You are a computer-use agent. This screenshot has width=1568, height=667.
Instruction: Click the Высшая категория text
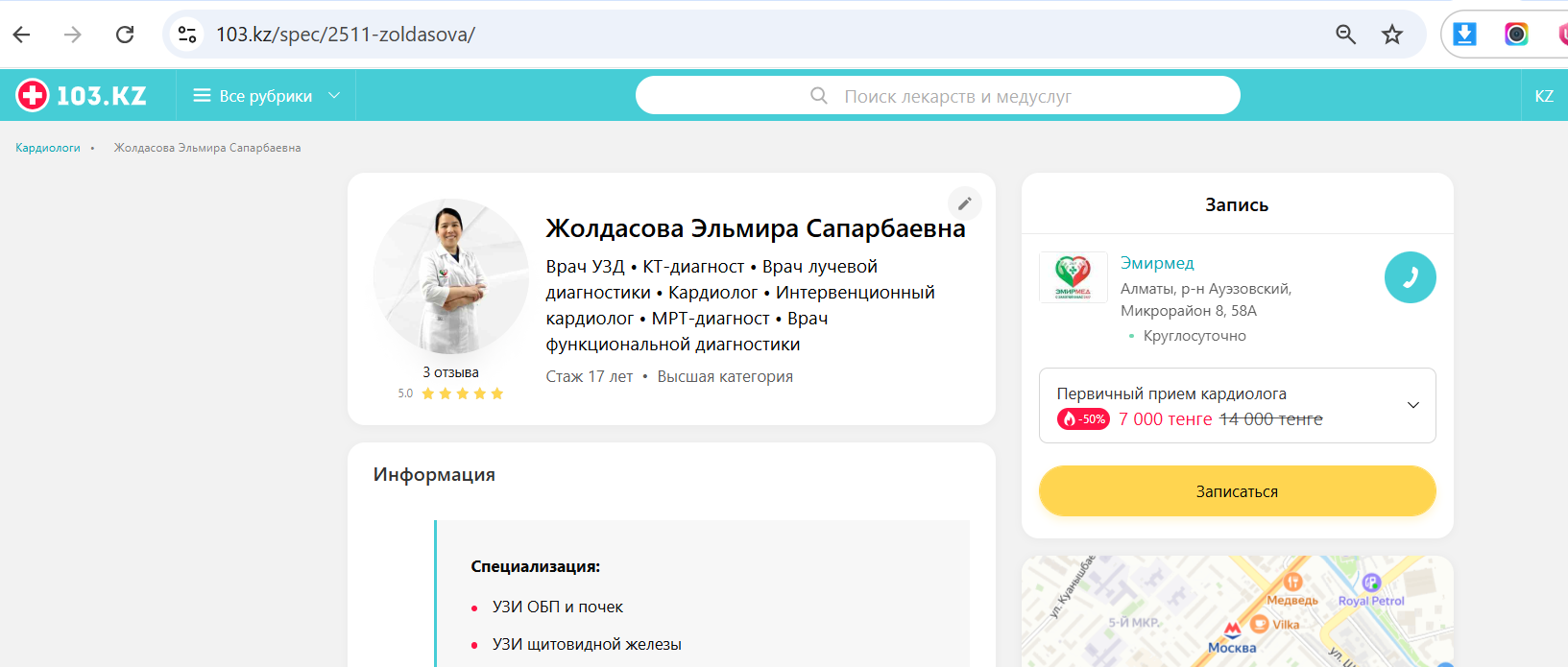pyautogui.click(x=725, y=377)
